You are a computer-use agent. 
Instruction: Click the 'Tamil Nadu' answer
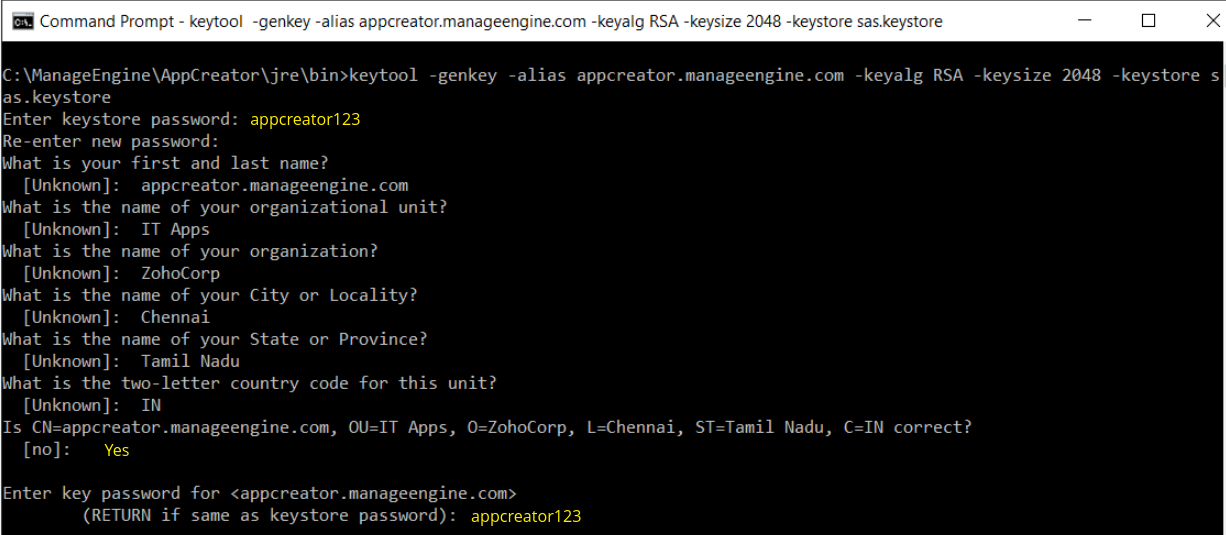coord(190,361)
